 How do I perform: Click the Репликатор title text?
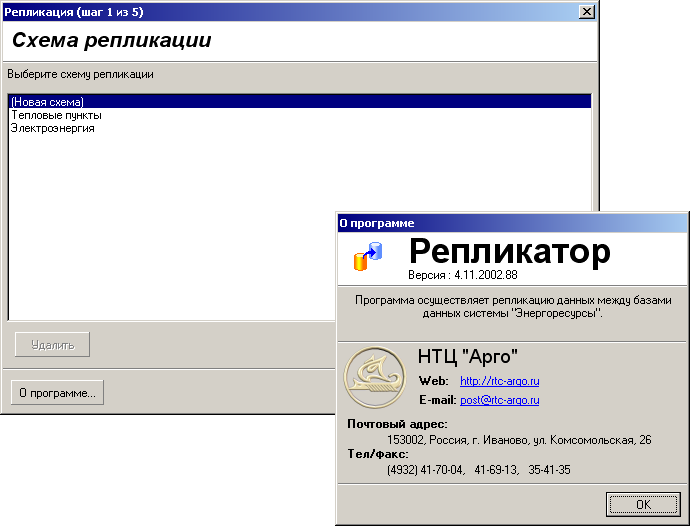tap(510, 251)
